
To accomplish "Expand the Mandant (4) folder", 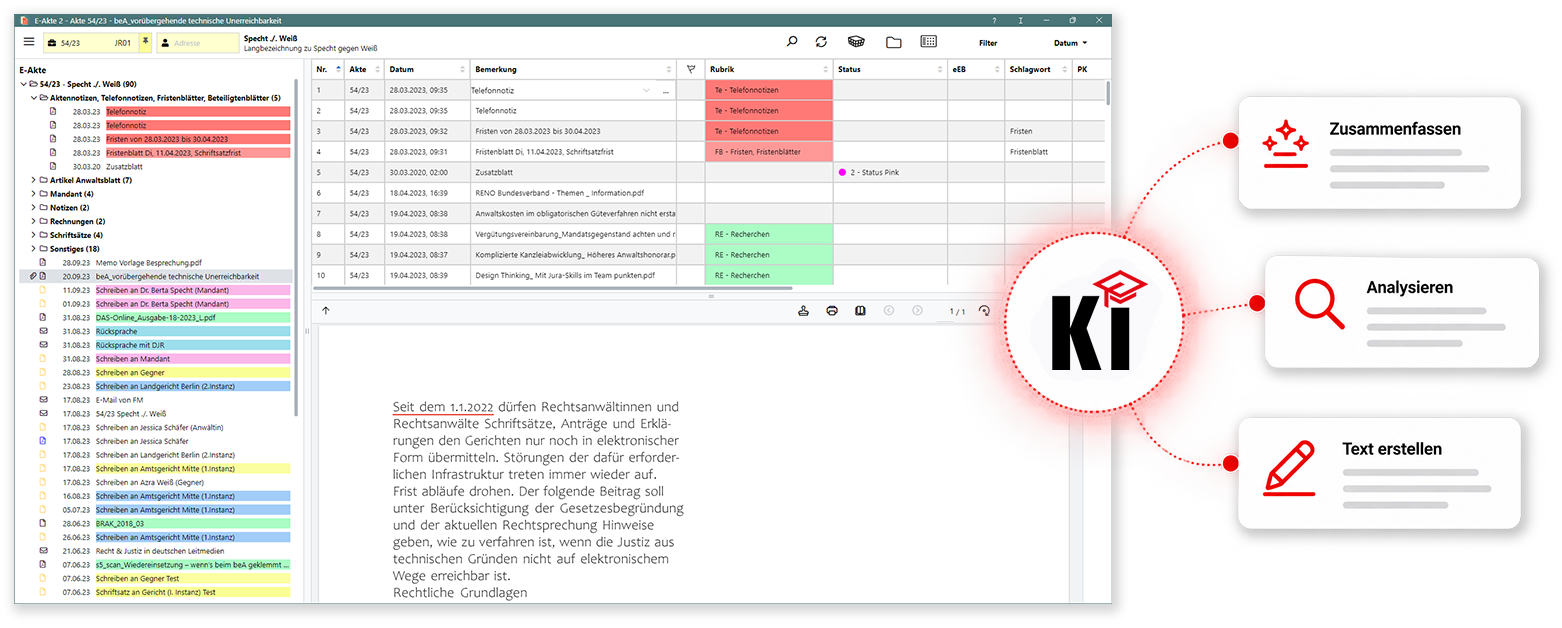I will click(x=33, y=194).
